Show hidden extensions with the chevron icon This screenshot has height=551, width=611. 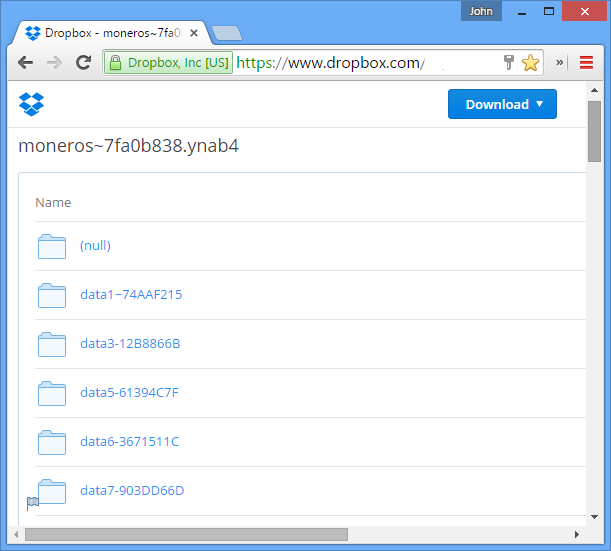click(560, 62)
